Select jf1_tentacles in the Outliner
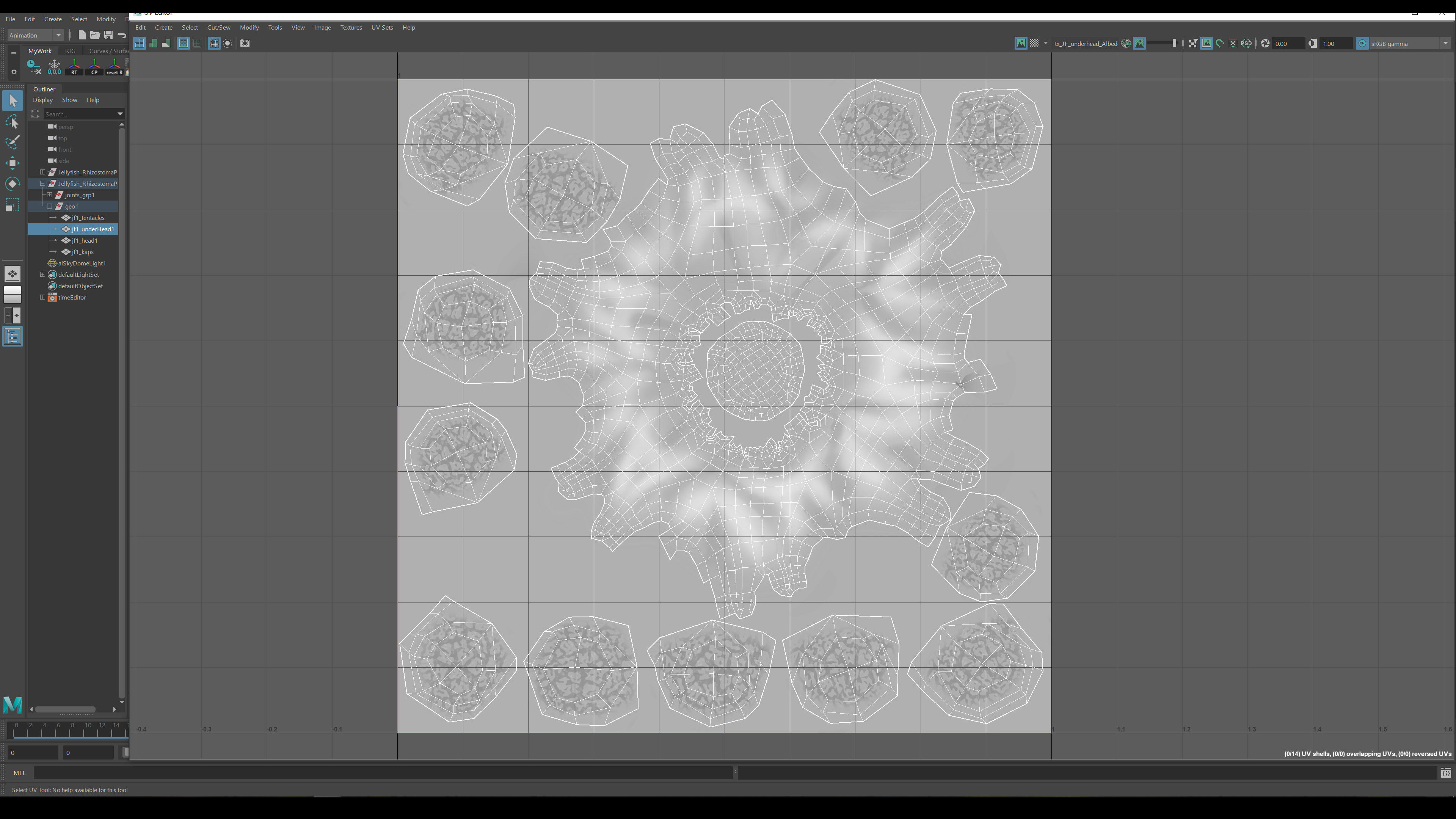 click(x=88, y=218)
